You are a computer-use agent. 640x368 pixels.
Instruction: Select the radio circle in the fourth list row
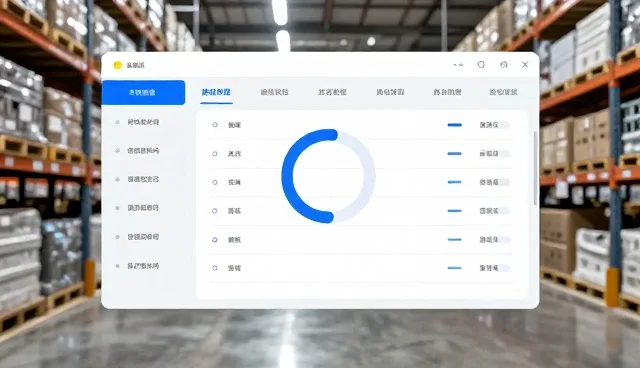point(215,211)
